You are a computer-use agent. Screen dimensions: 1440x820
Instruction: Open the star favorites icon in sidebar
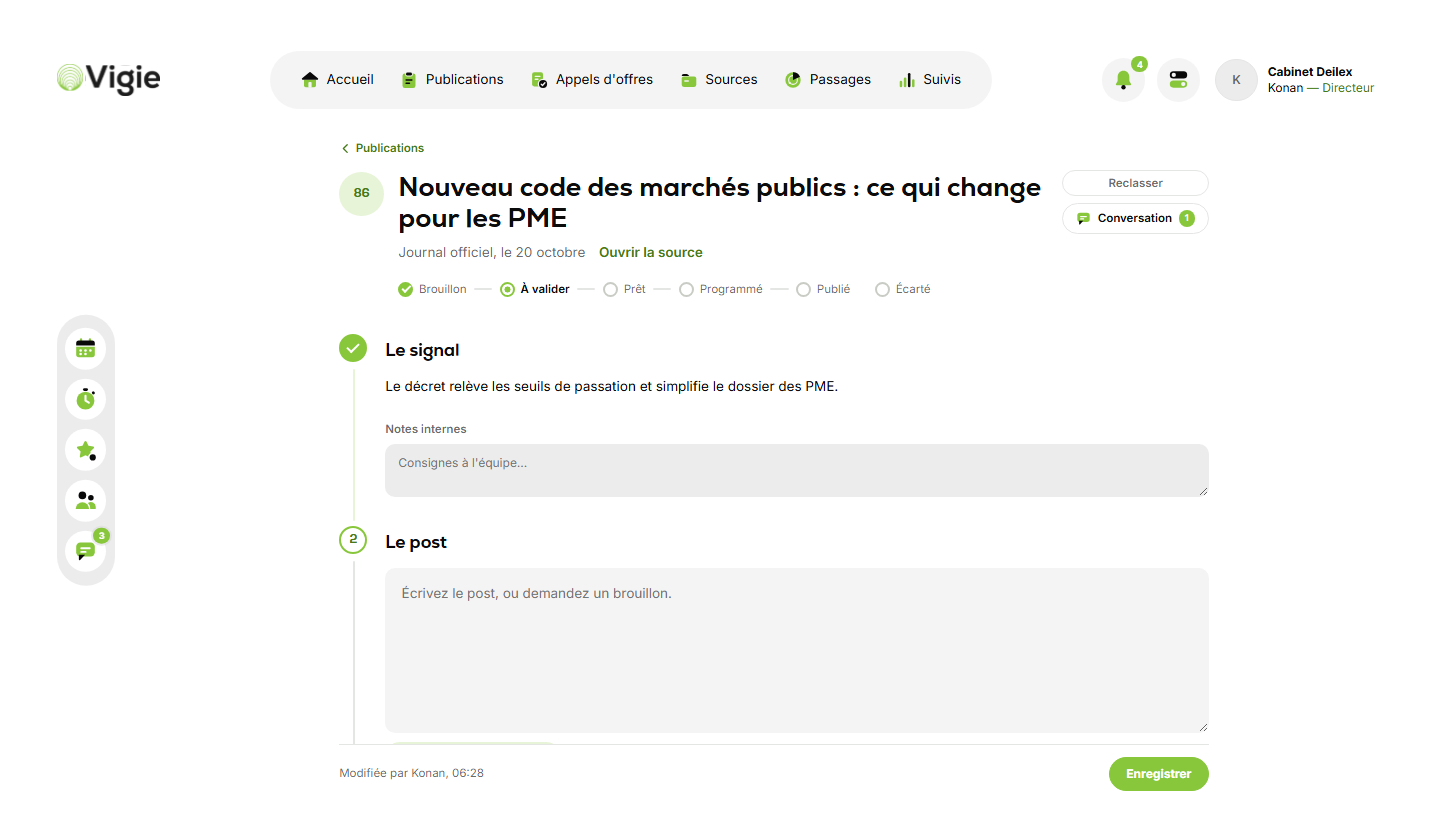[86, 450]
